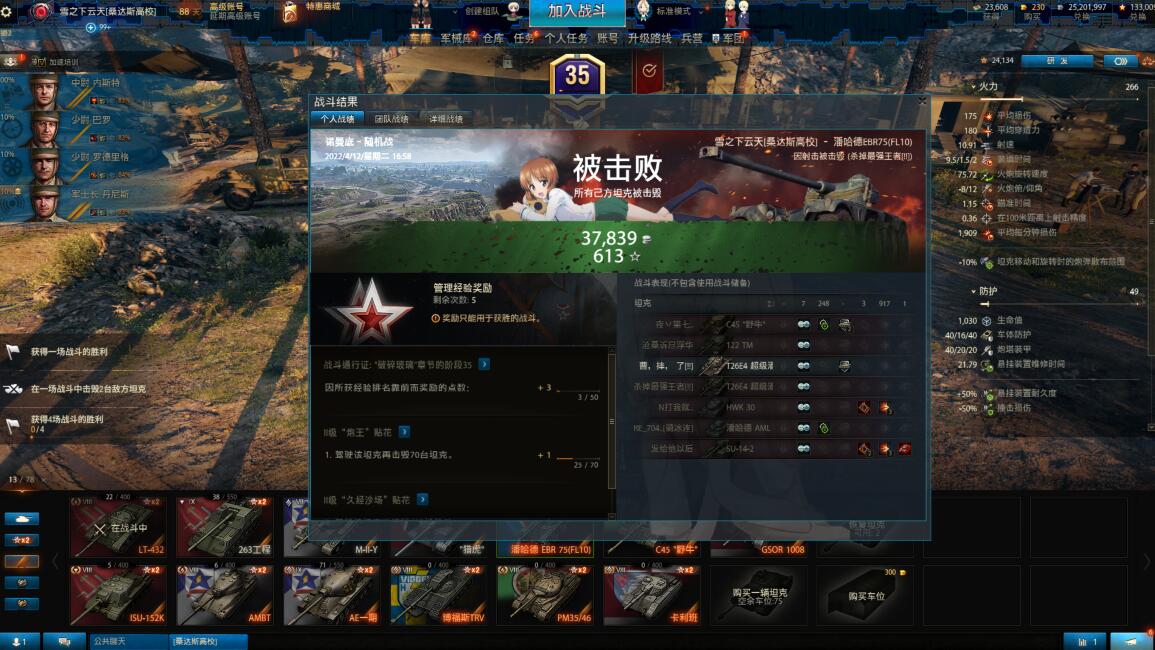
Task: Click the tank type filter icon in carousel
Action: coord(22,518)
